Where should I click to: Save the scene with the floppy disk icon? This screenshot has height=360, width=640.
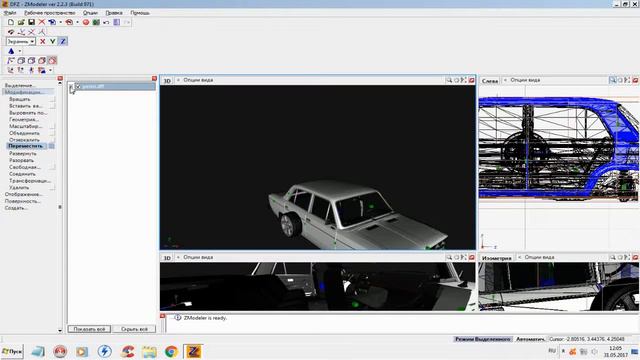pyautogui.click(x=31, y=22)
